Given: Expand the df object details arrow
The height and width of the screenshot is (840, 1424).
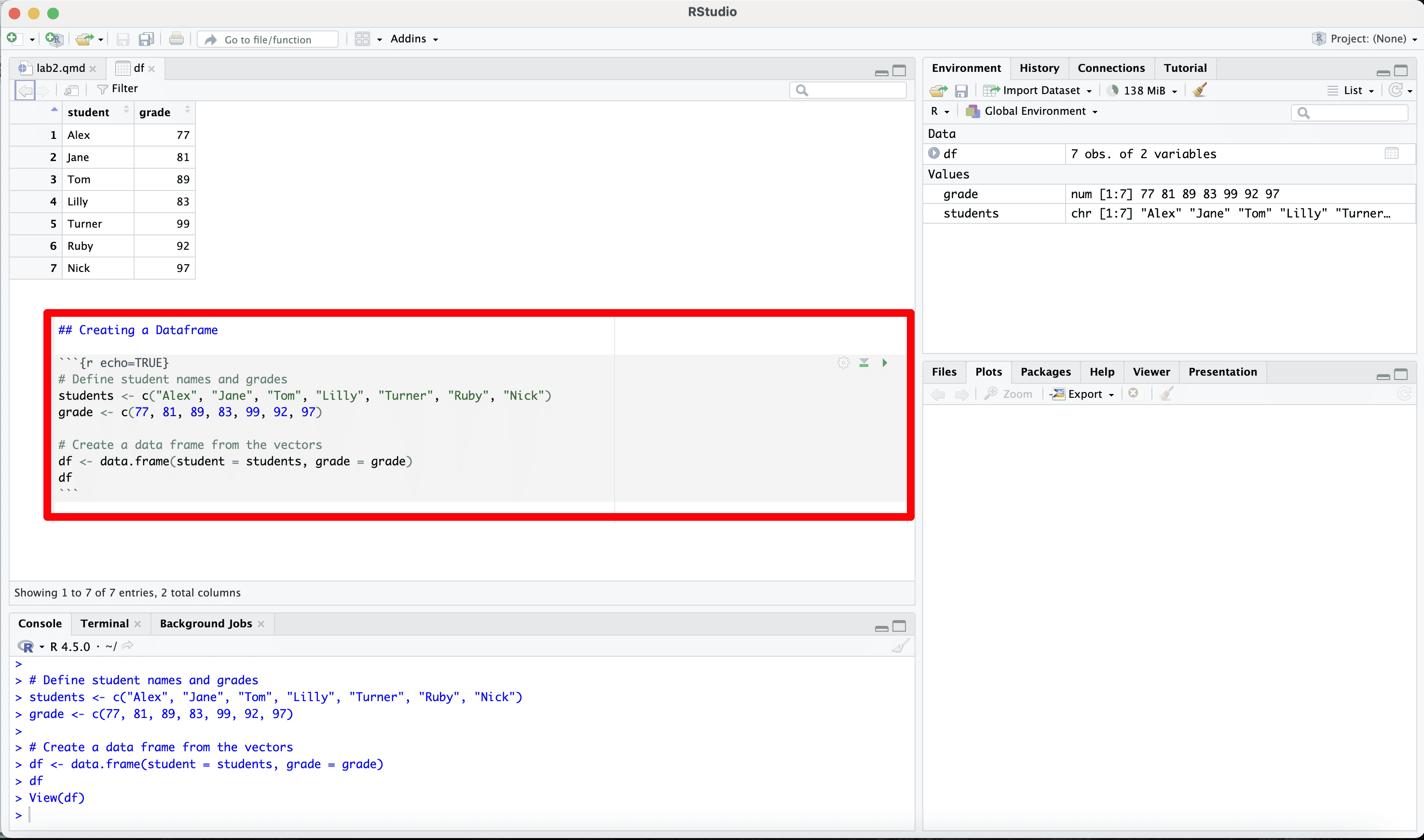Looking at the screenshot, I should pyautogui.click(x=934, y=153).
